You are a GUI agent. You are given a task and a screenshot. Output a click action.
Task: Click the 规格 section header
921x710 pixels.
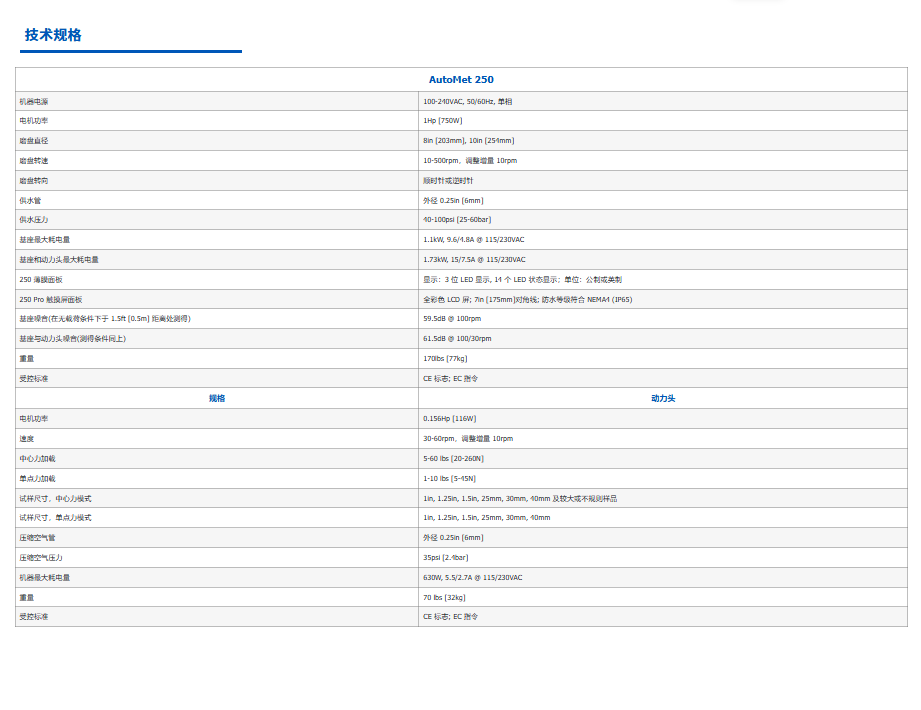(x=217, y=398)
